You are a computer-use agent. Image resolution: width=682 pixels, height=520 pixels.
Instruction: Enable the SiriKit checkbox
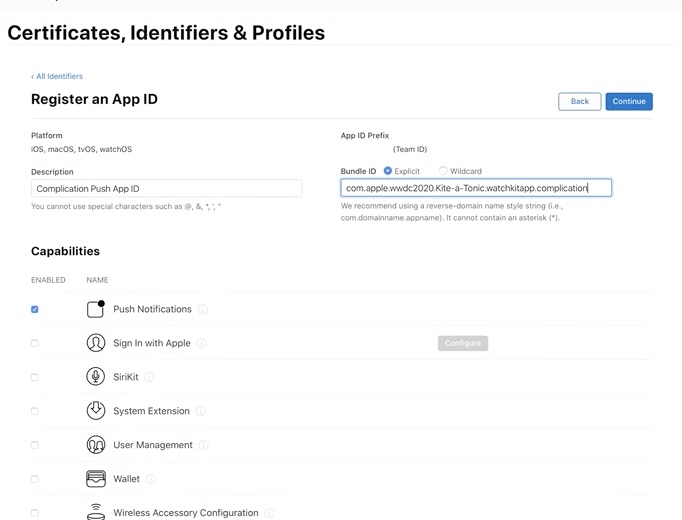[35, 377]
